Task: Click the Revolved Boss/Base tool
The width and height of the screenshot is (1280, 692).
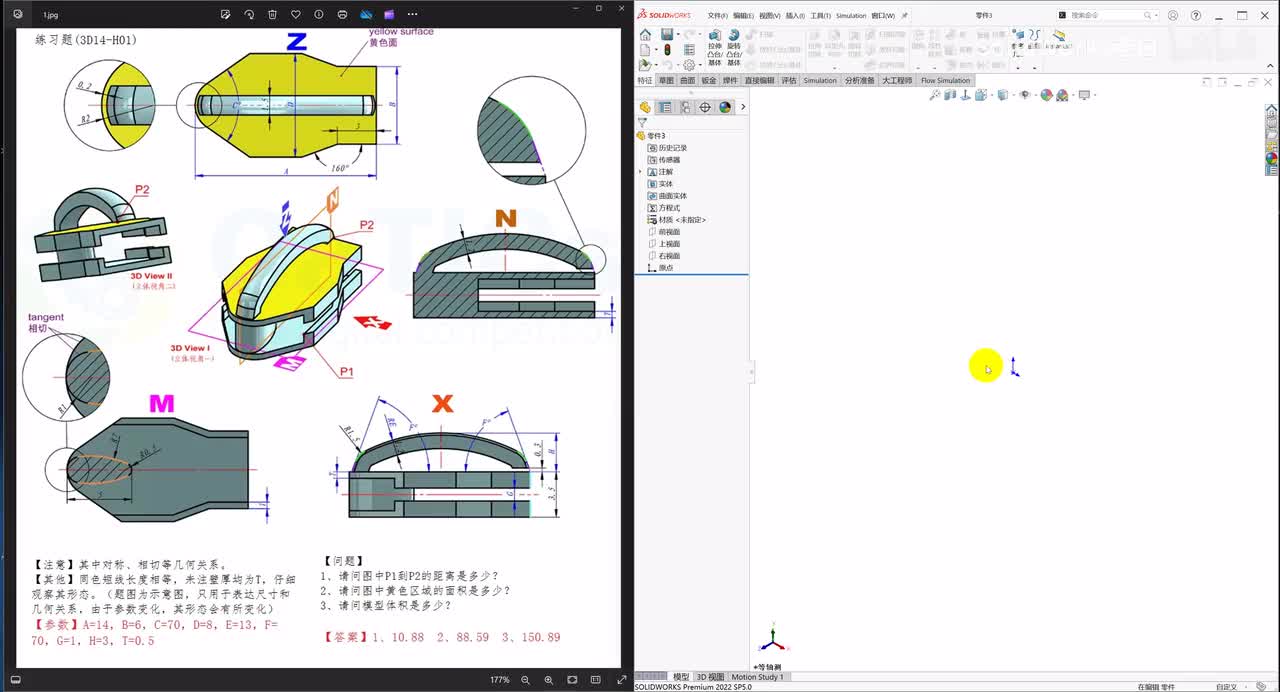Action: point(734,47)
